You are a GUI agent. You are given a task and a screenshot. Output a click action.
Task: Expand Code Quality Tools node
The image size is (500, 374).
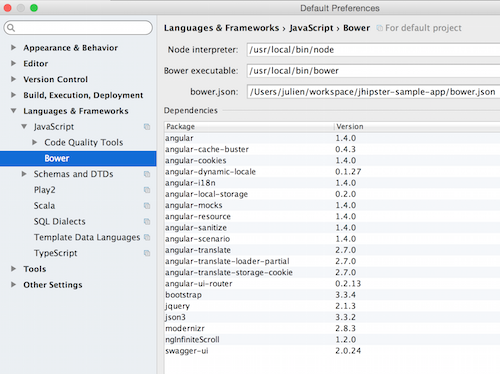(34, 142)
